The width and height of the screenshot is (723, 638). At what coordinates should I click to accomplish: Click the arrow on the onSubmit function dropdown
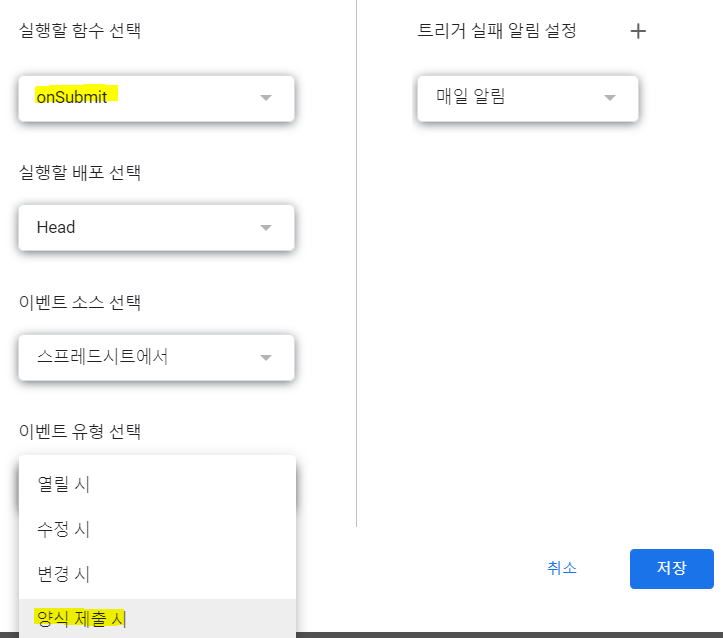tap(266, 98)
